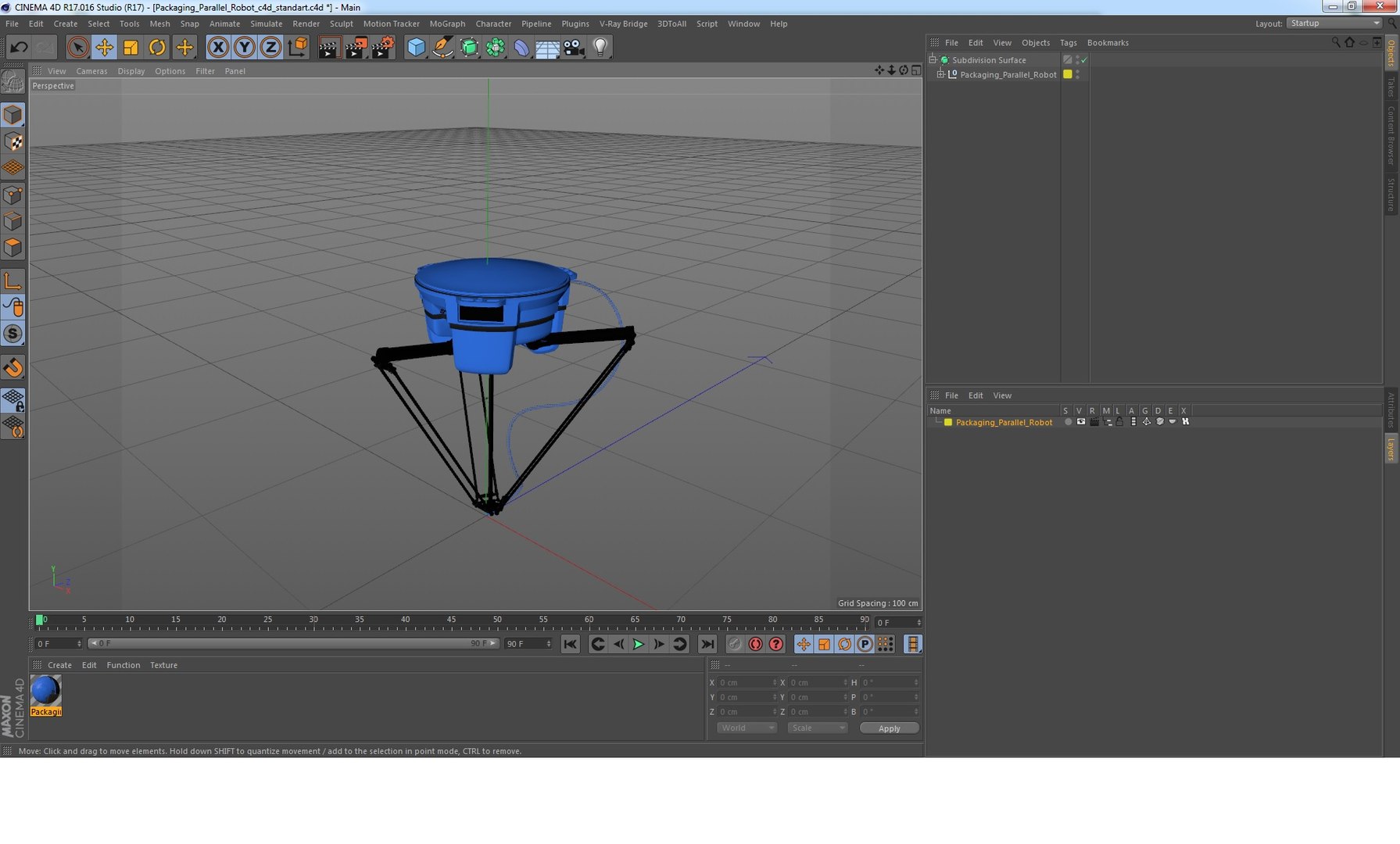
Task: Open the spline Pen tool
Action: pyautogui.click(x=443, y=48)
